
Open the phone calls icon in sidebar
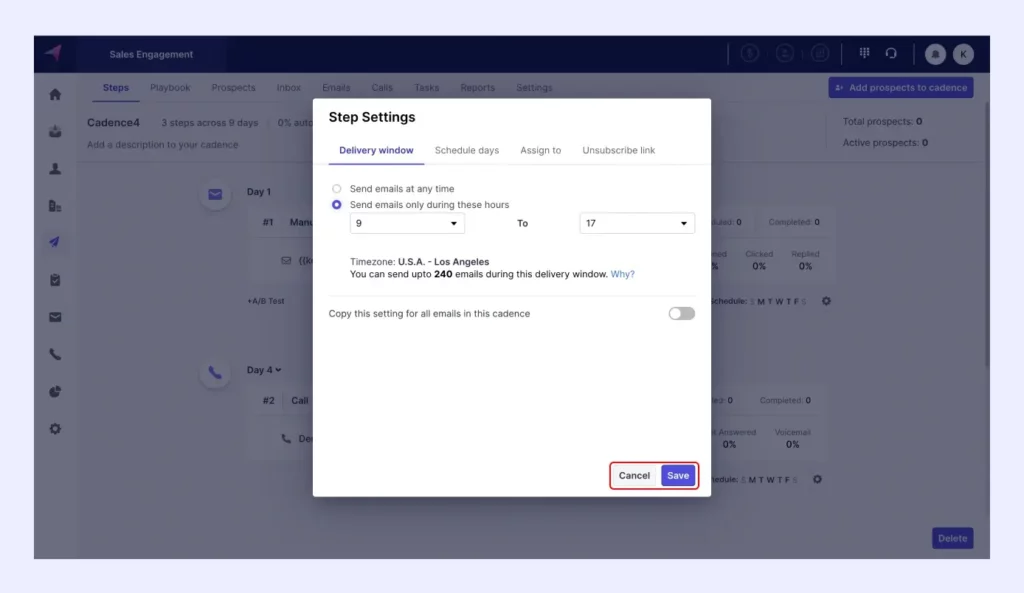(x=55, y=355)
